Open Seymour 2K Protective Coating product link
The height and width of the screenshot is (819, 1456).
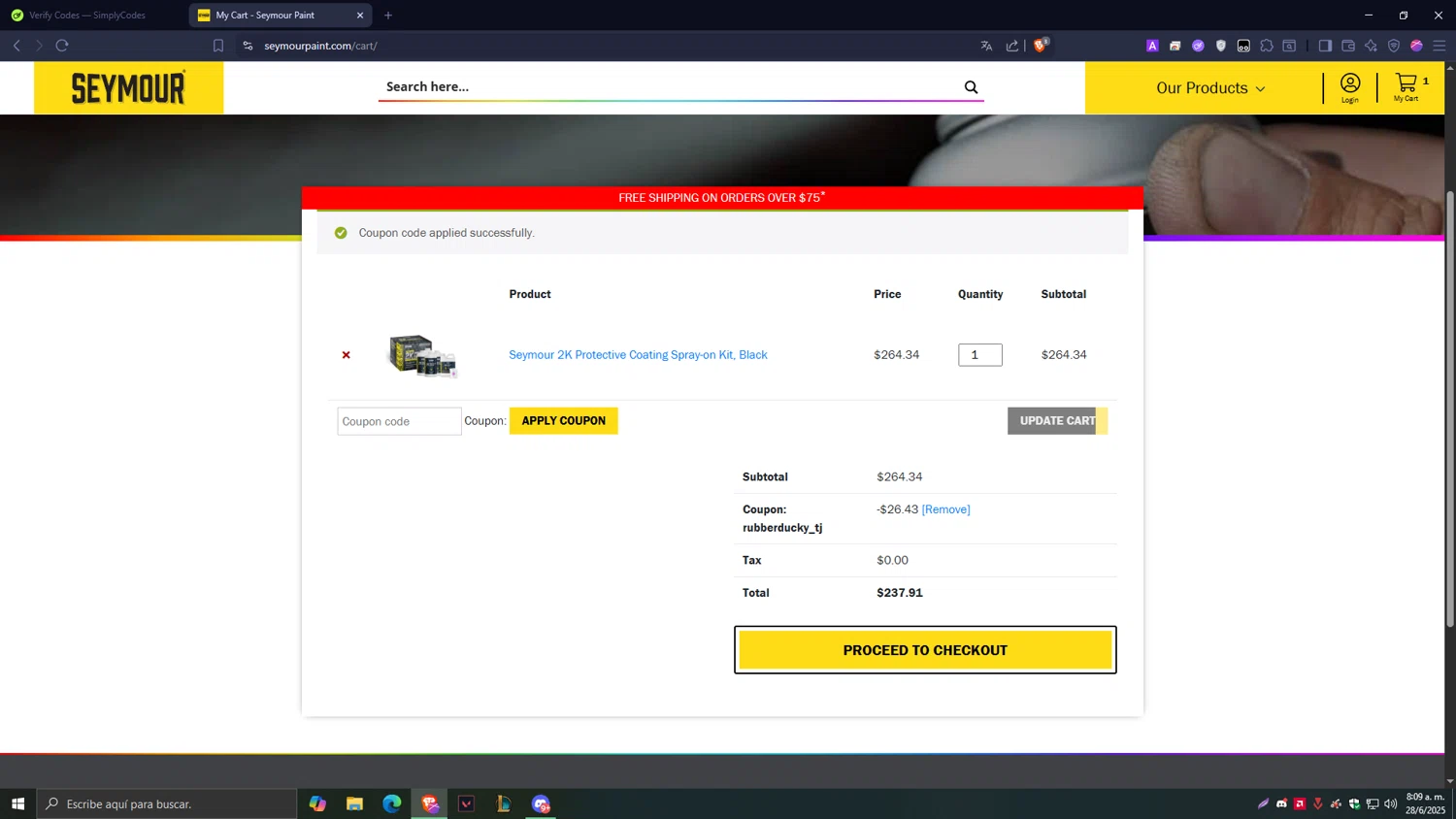click(638, 355)
